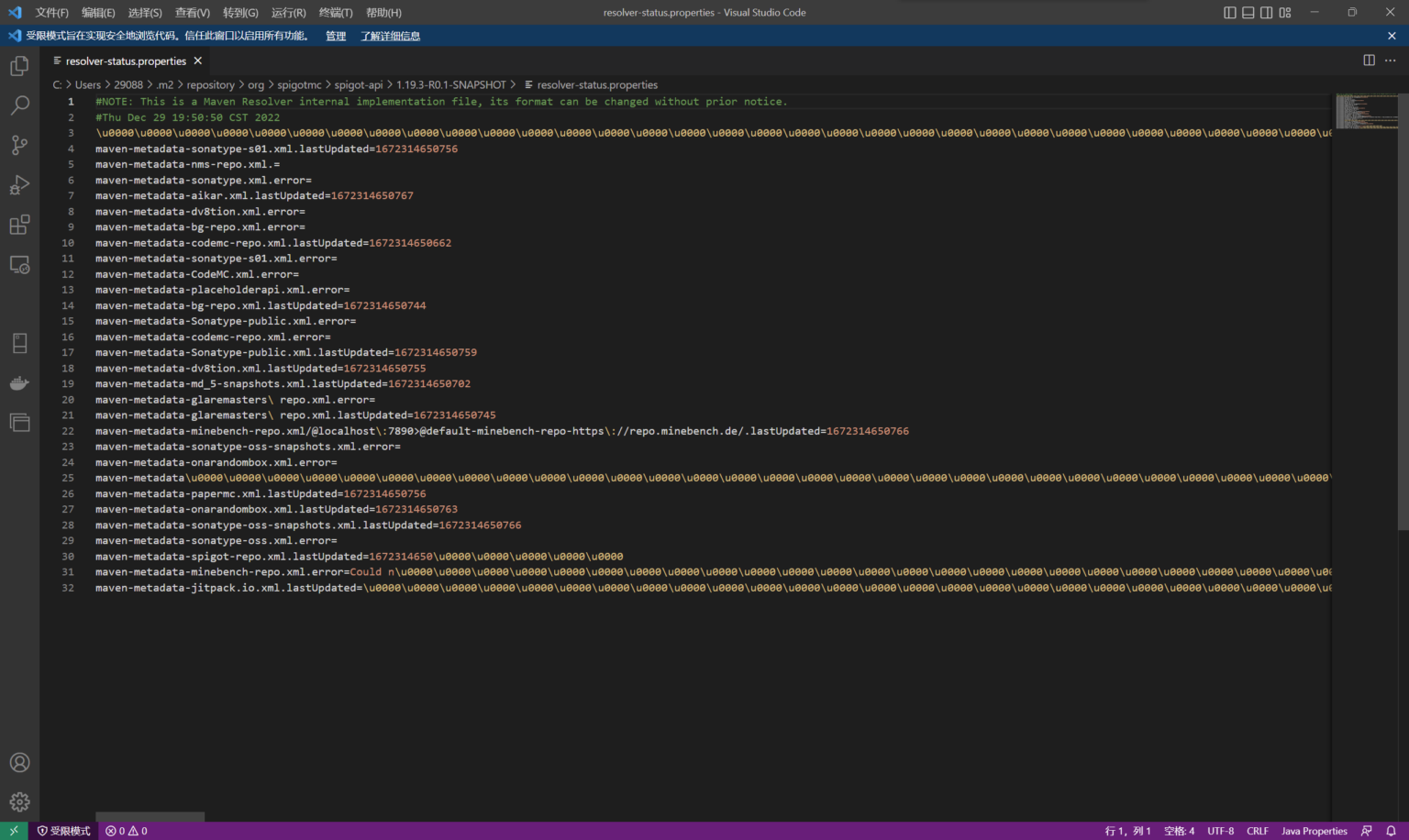1409x840 pixels.
Task: Open the 终端(T) menu
Action: (334, 12)
